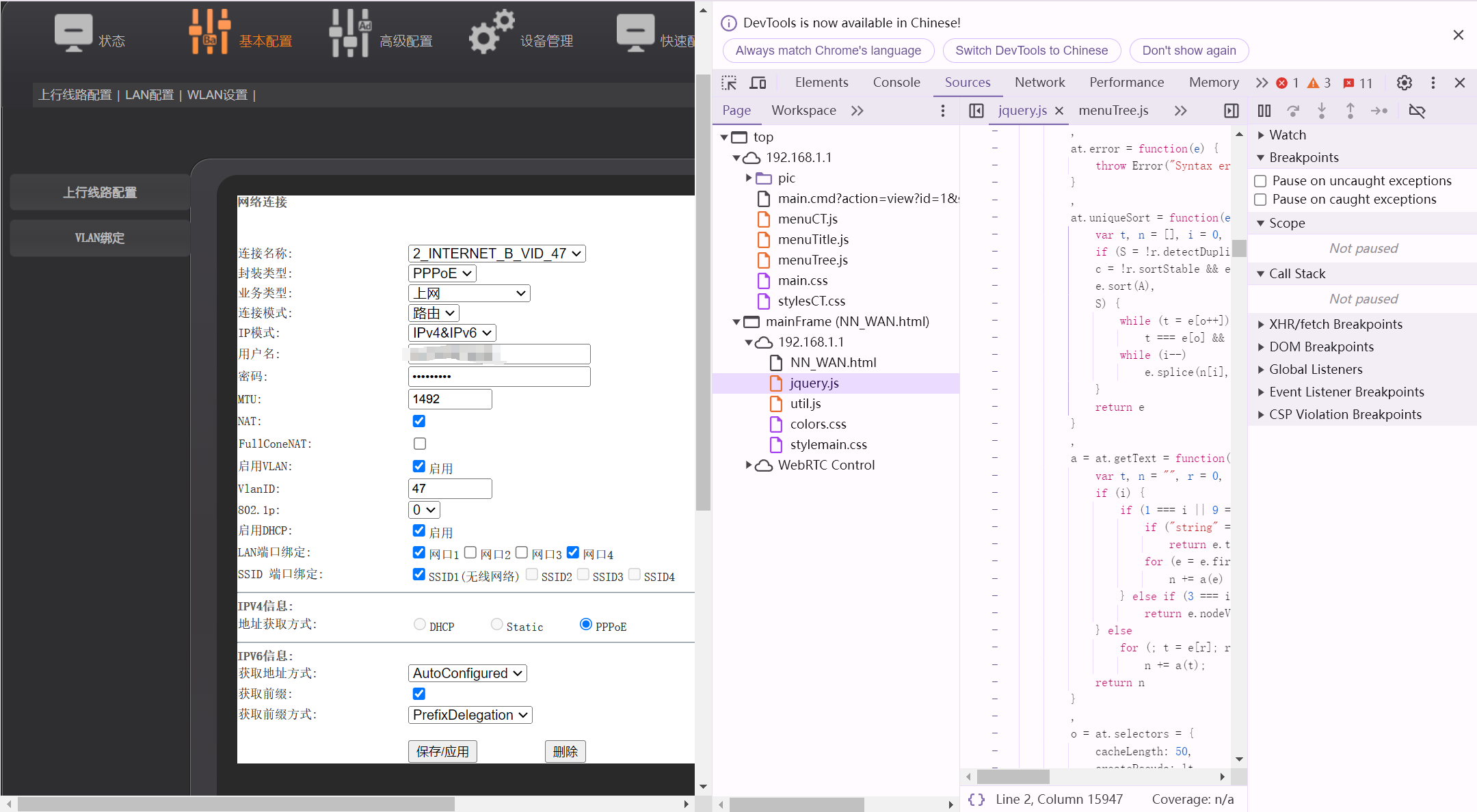1477x812 pixels.
Task: Toggle the debugger sidebar icon
Action: 1231,111
